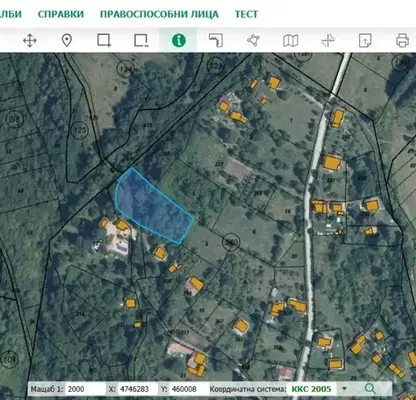
Task: Open the ПРАВОСПОСОБНИ ЛИЦА menu
Action: 159,14
